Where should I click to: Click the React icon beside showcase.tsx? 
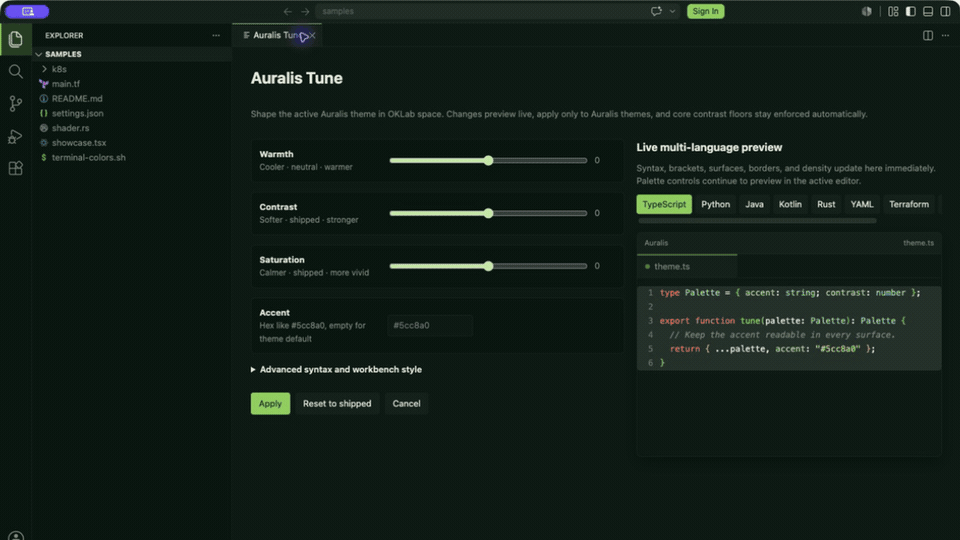coord(43,143)
